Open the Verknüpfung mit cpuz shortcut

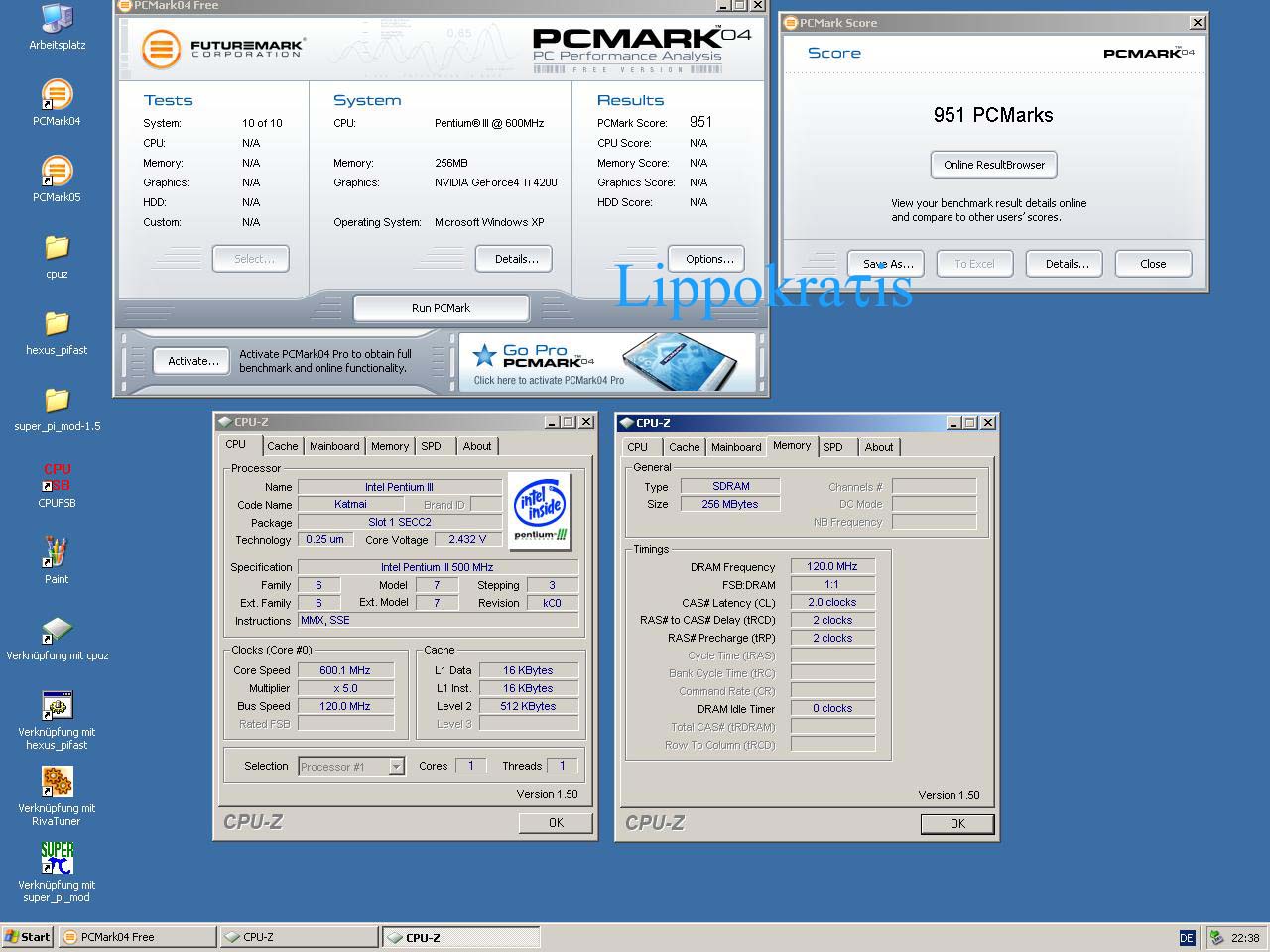(x=57, y=639)
